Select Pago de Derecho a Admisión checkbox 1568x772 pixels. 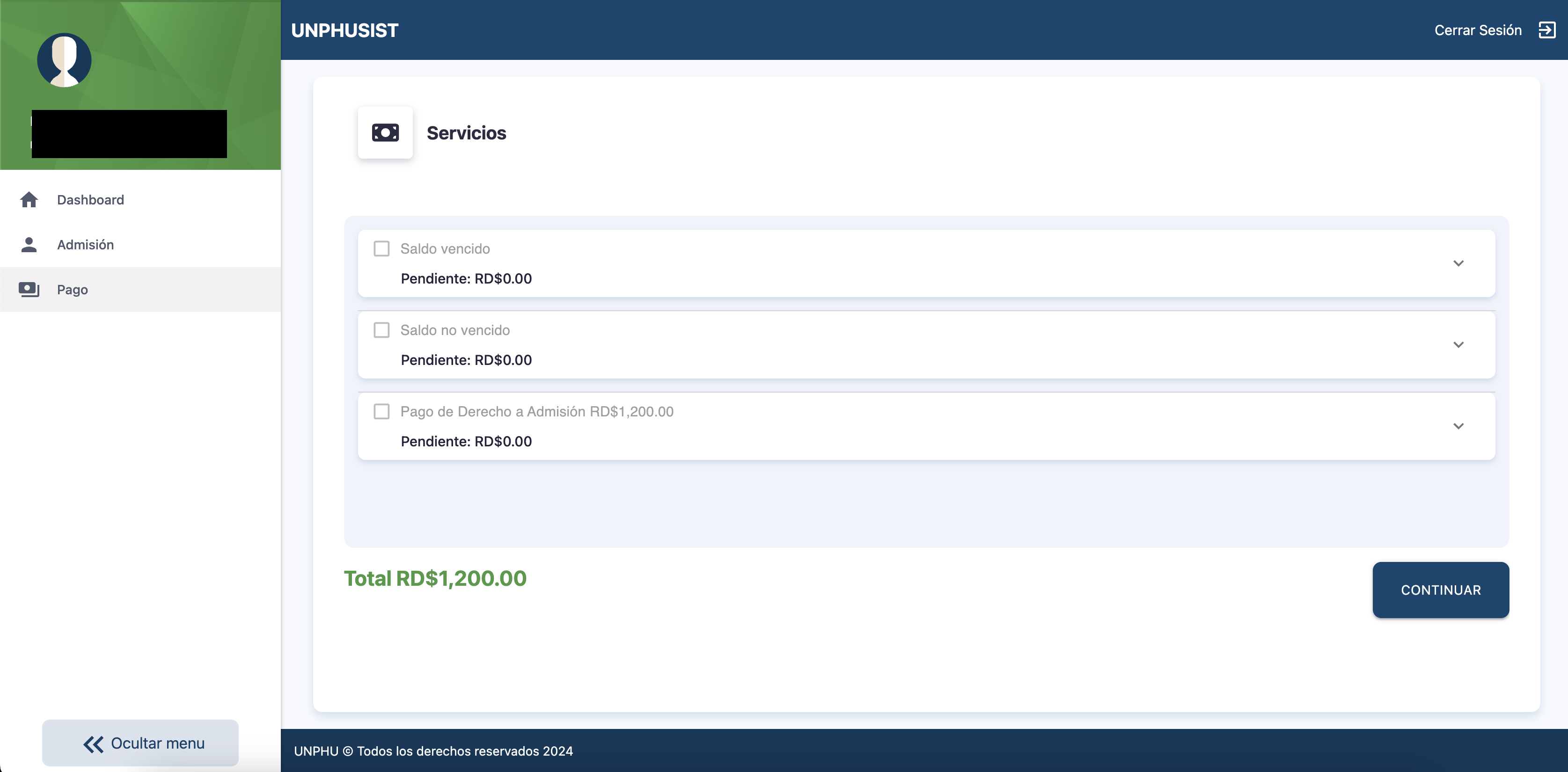pyautogui.click(x=381, y=412)
